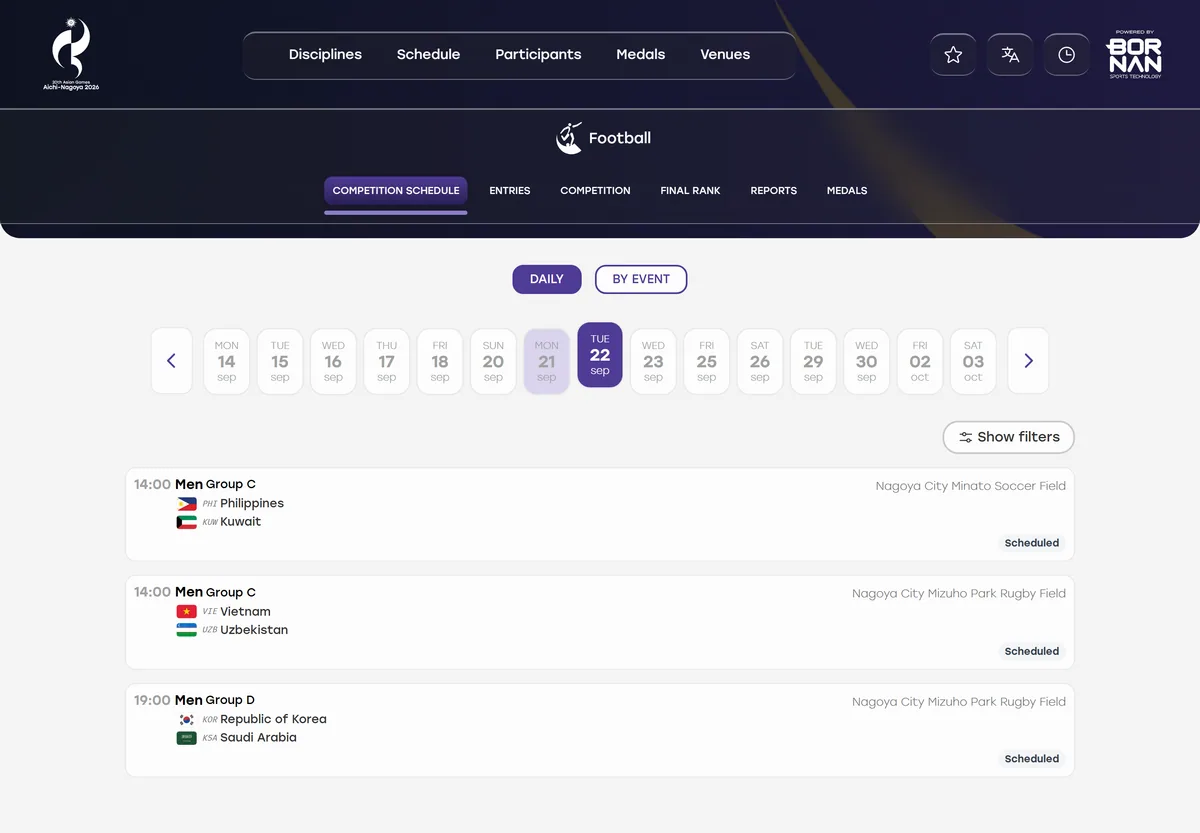Open the Schedule menu
The image size is (1200, 833).
click(x=428, y=55)
